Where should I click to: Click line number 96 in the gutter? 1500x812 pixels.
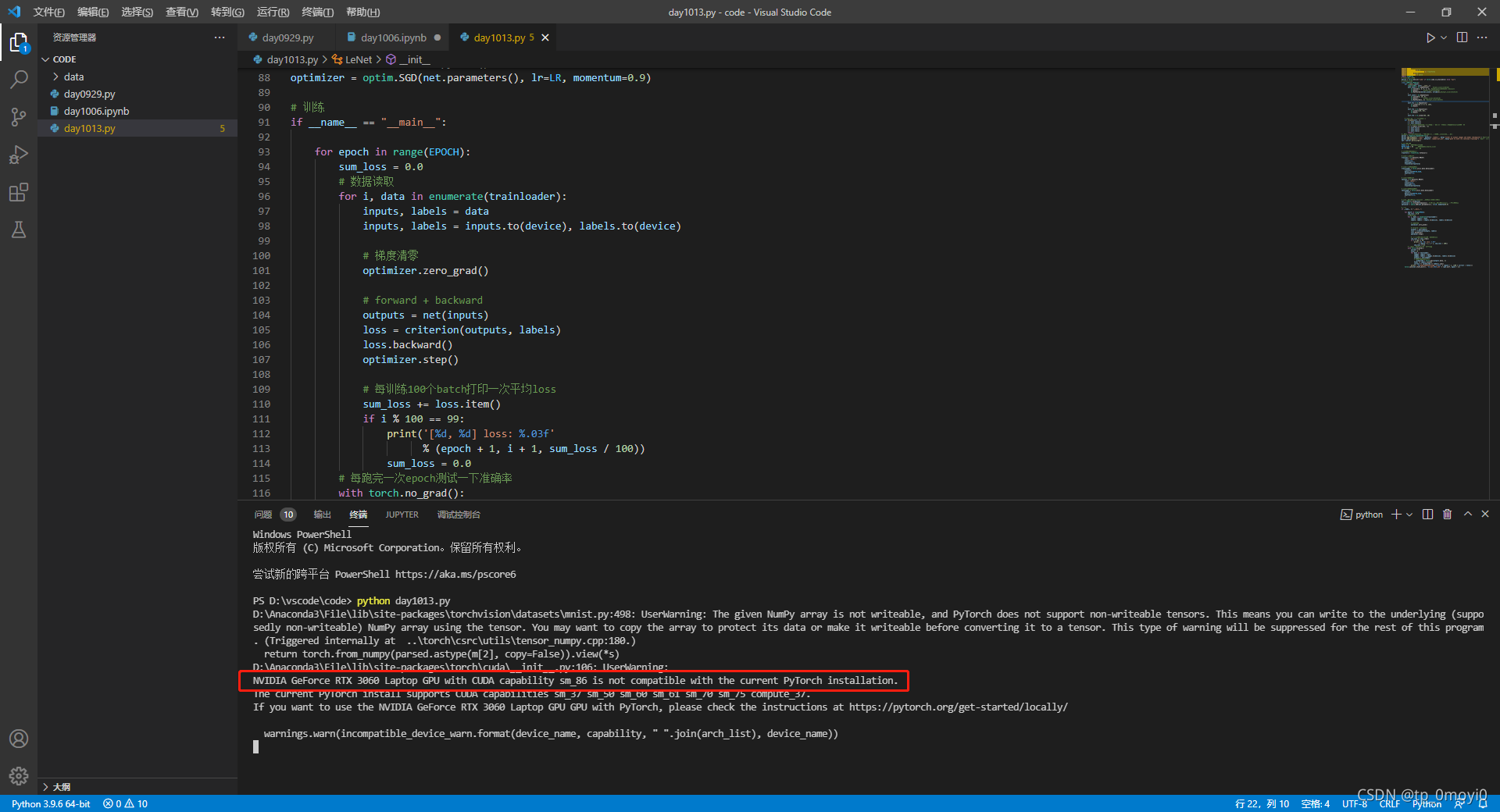click(264, 197)
